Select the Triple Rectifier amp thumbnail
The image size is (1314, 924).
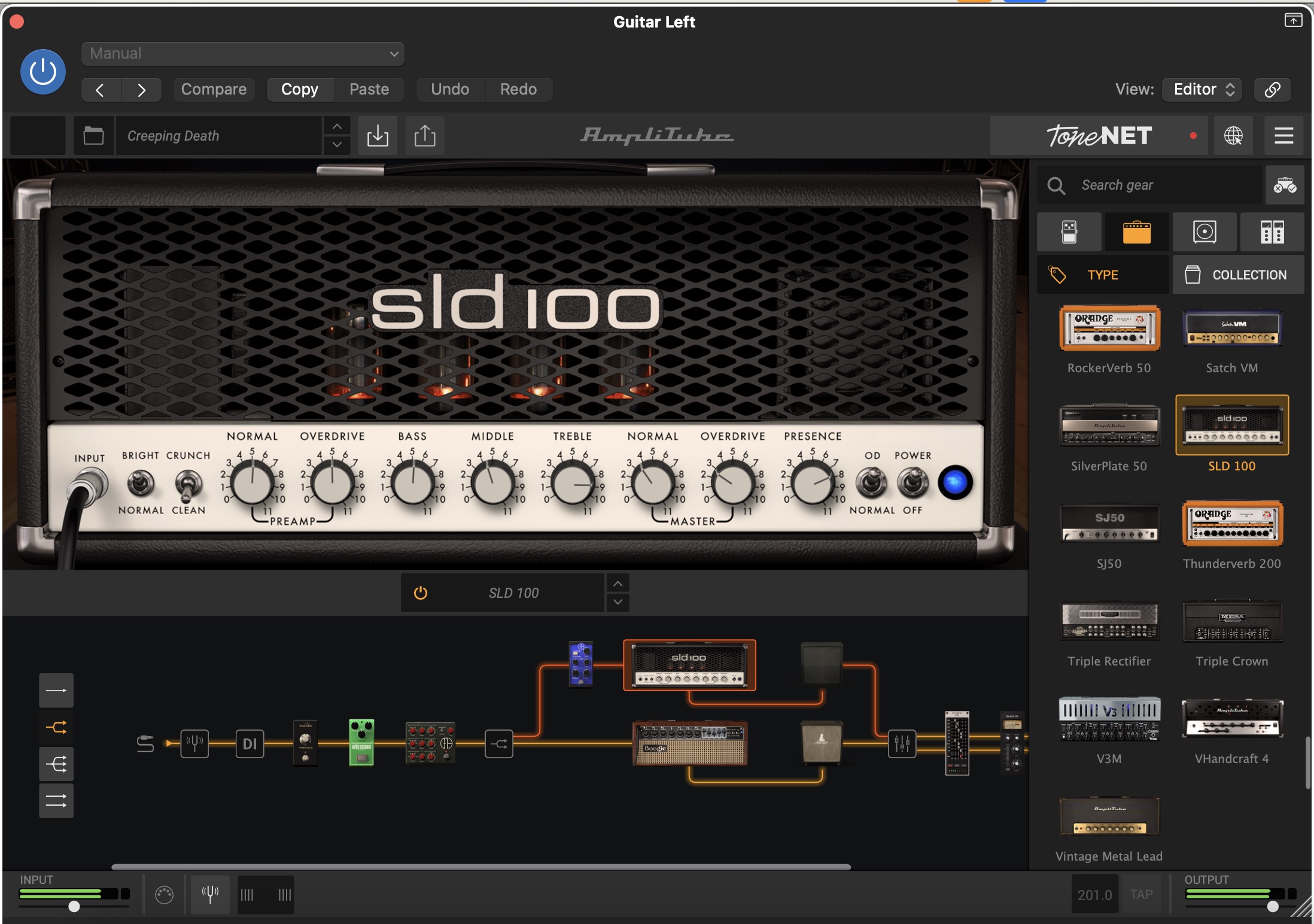(x=1109, y=622)
